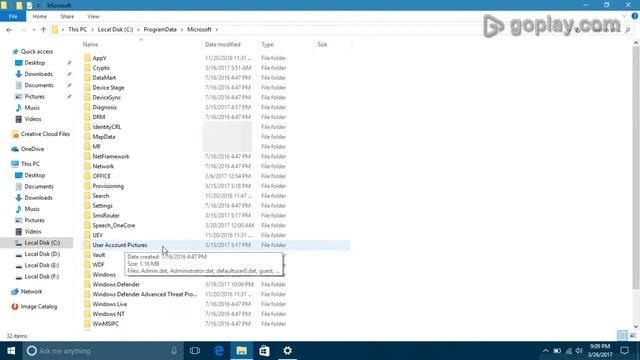This screenshot has height=360, width=640.
Task: Open the Share ribbon tab
Action: coord(67,16)
